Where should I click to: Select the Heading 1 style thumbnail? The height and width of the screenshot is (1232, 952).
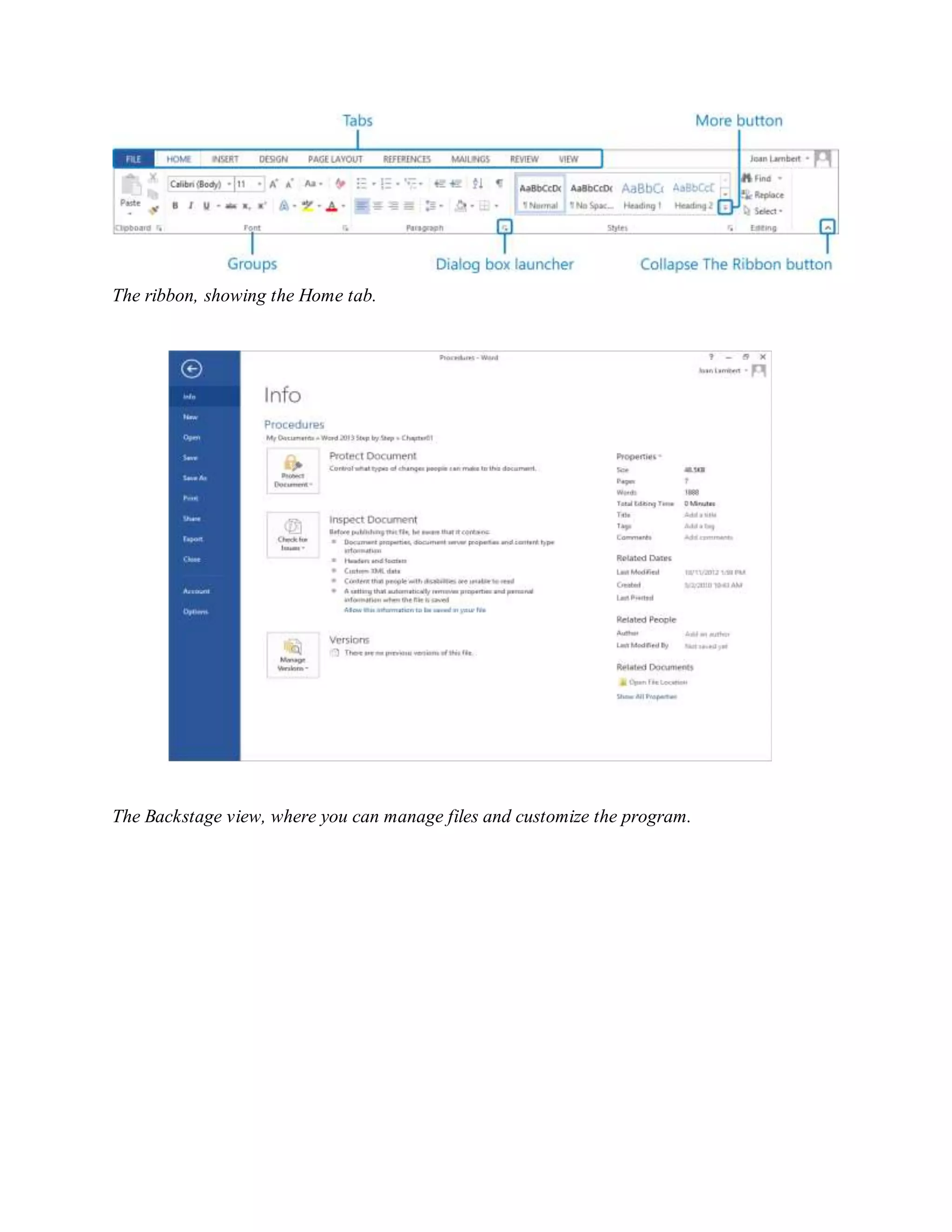[x=642, y=195]
